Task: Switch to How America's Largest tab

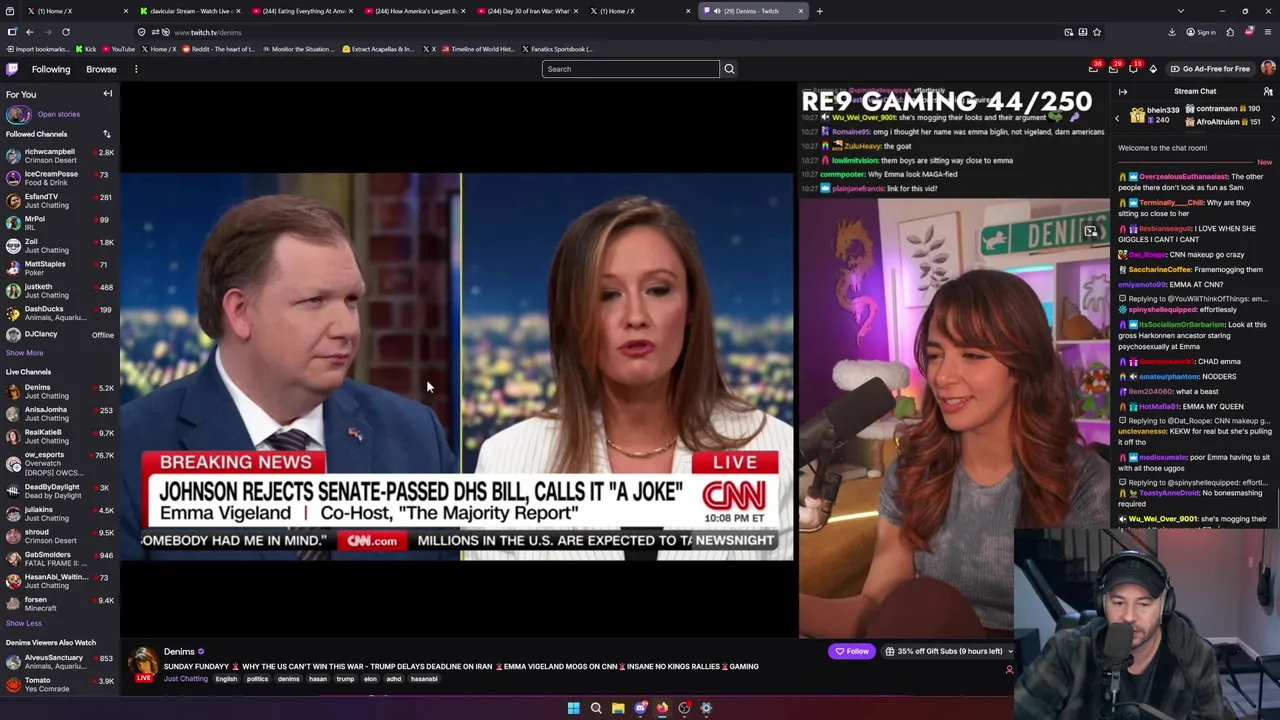Action: pyautogui.click(x=414, y=11)
